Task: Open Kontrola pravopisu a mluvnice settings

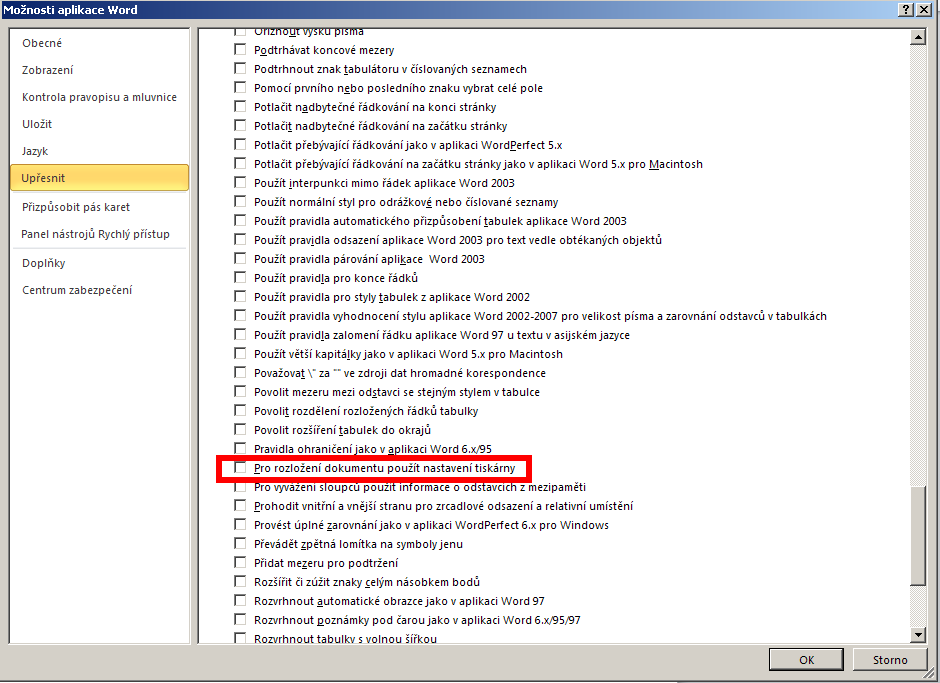Action: [x=100, y=97]
